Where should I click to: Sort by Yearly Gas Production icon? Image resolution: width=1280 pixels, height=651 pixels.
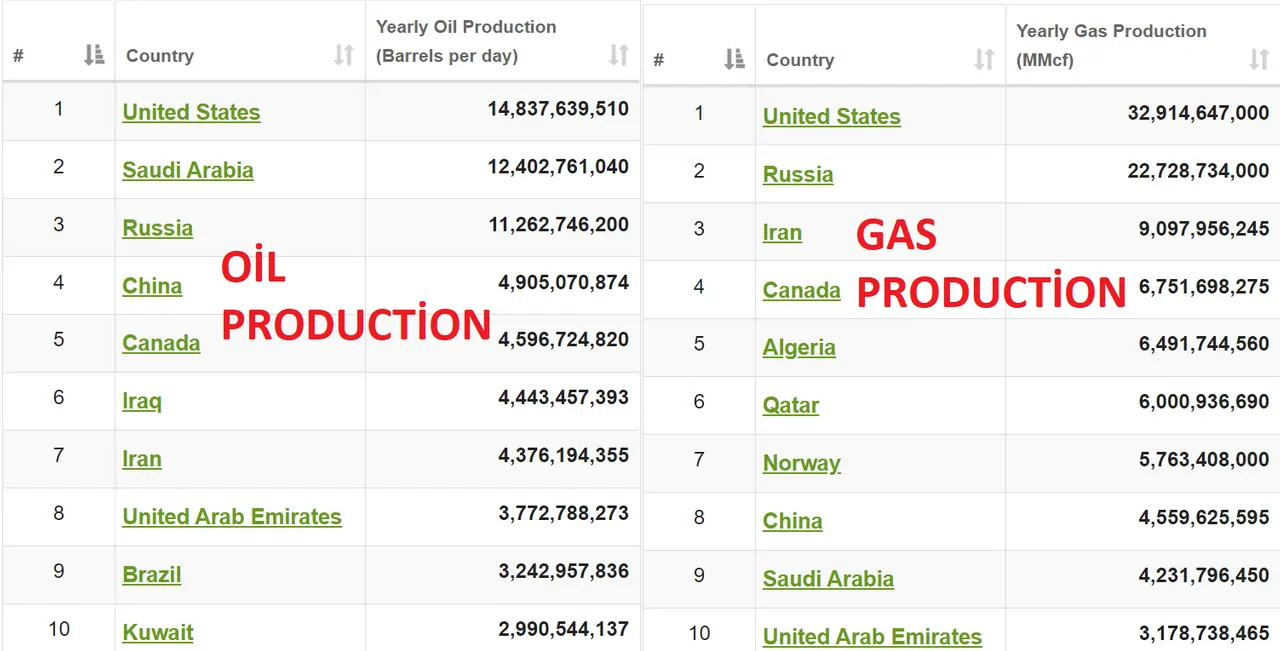tap(1259, 60)
